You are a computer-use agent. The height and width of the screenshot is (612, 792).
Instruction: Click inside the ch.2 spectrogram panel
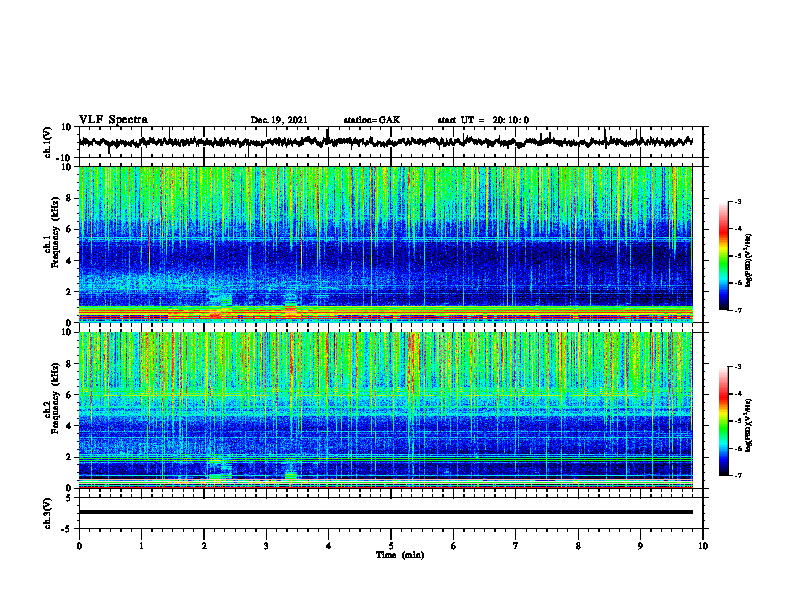(385, 410)
